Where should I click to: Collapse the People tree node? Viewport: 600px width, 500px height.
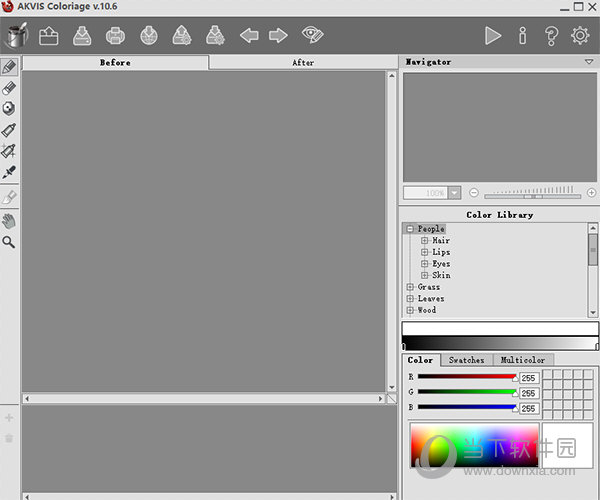click(410, 229)
